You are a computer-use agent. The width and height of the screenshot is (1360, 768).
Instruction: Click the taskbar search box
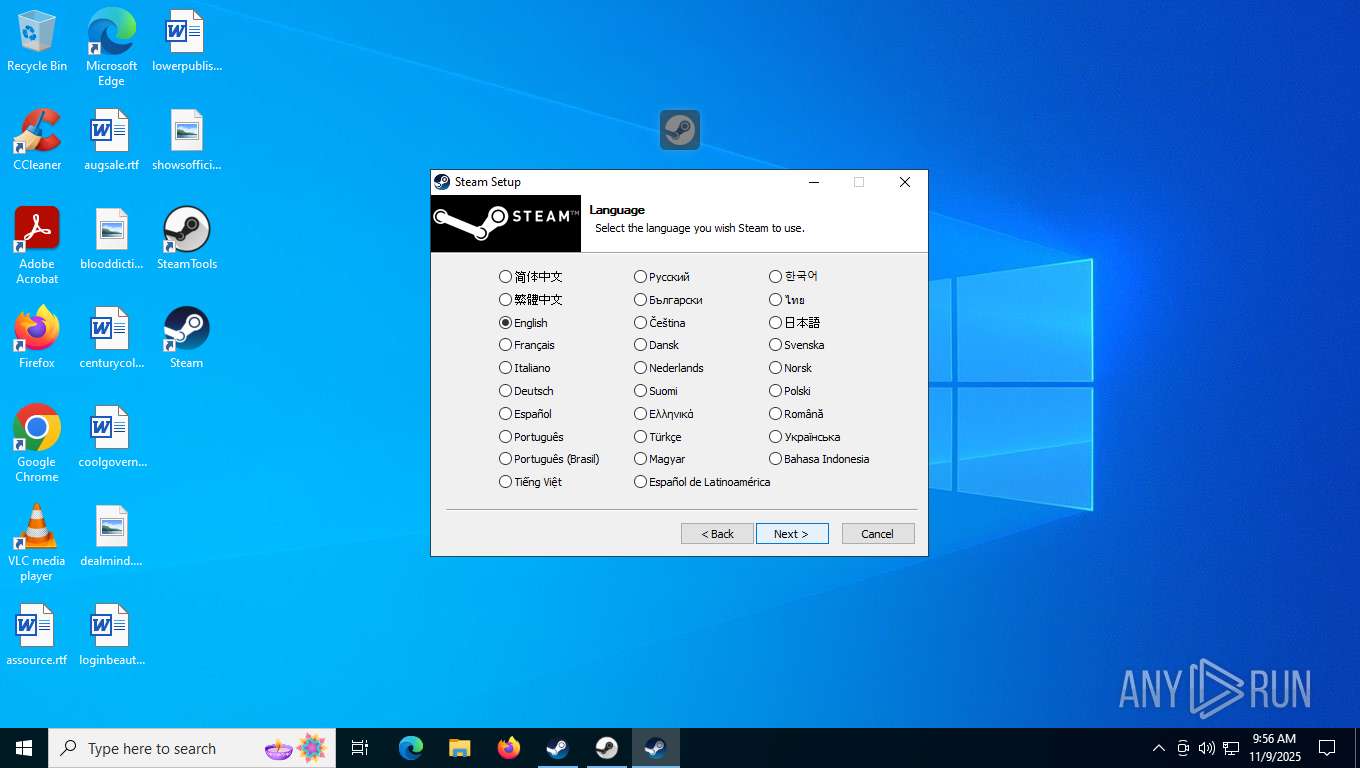[192, 748]
